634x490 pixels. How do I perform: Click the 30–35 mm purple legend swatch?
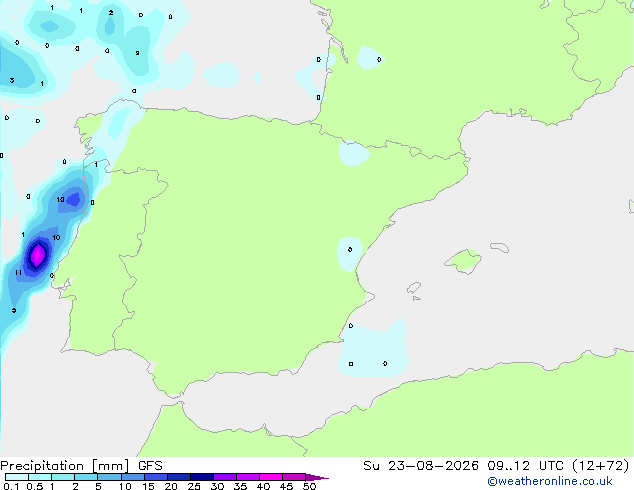(225, 477)
